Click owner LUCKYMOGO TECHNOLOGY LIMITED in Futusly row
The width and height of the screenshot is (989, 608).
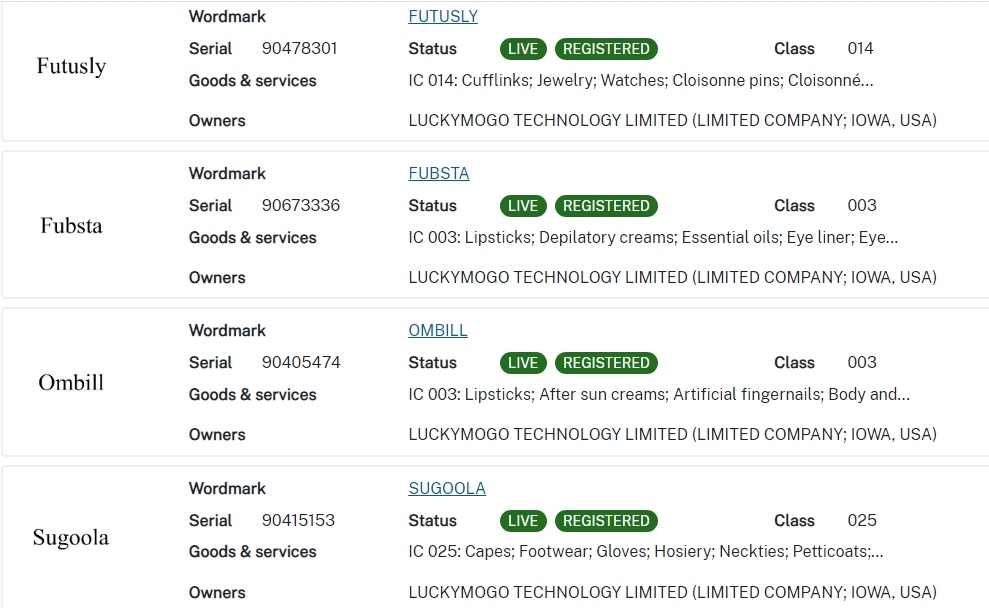point(672,120)
